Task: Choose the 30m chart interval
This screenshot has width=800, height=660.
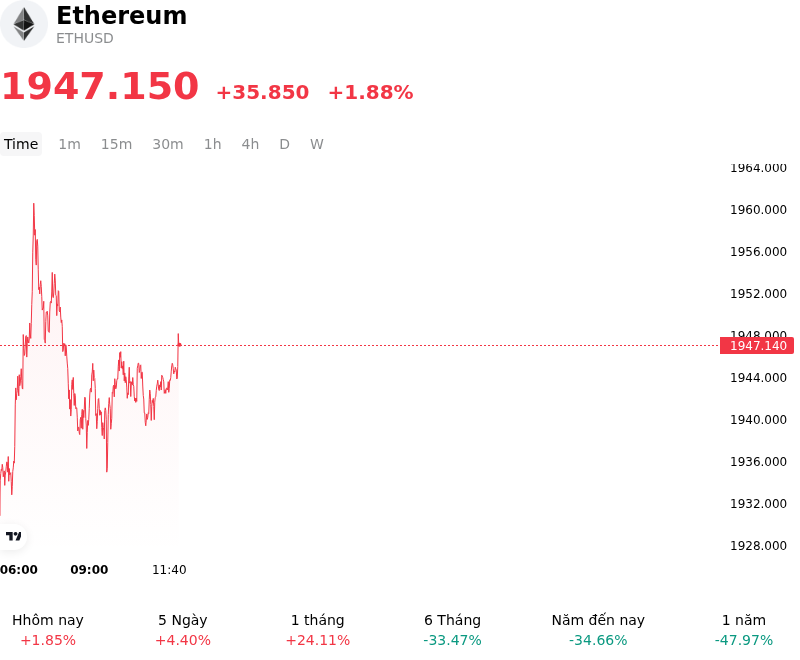Action: (x=168, y=144)
